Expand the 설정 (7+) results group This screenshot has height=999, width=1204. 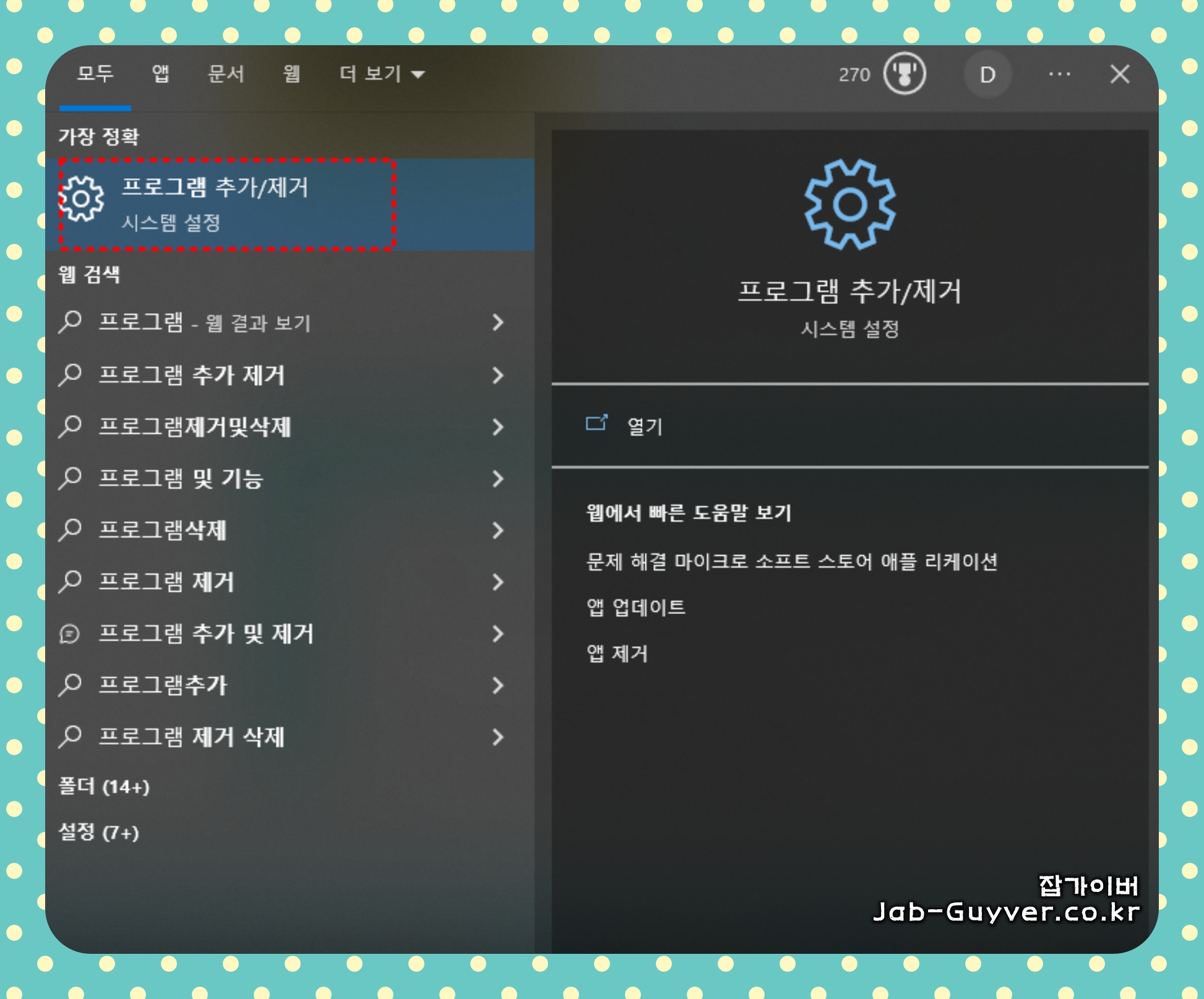[99, 833]
